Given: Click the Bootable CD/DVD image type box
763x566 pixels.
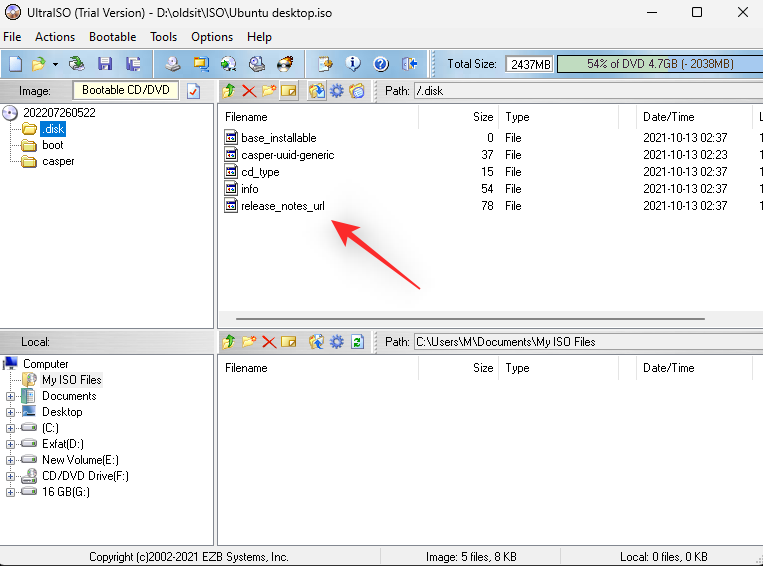Looking at the screenshot, I should 126,91.
